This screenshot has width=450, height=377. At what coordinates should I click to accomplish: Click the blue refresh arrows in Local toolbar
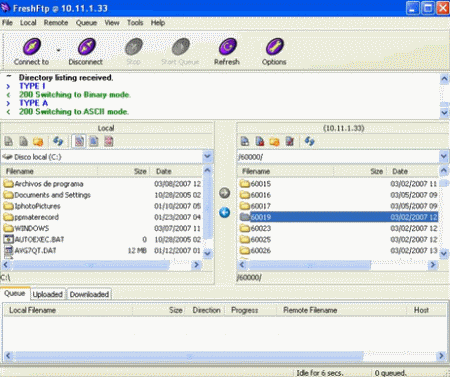pos(58,141)
